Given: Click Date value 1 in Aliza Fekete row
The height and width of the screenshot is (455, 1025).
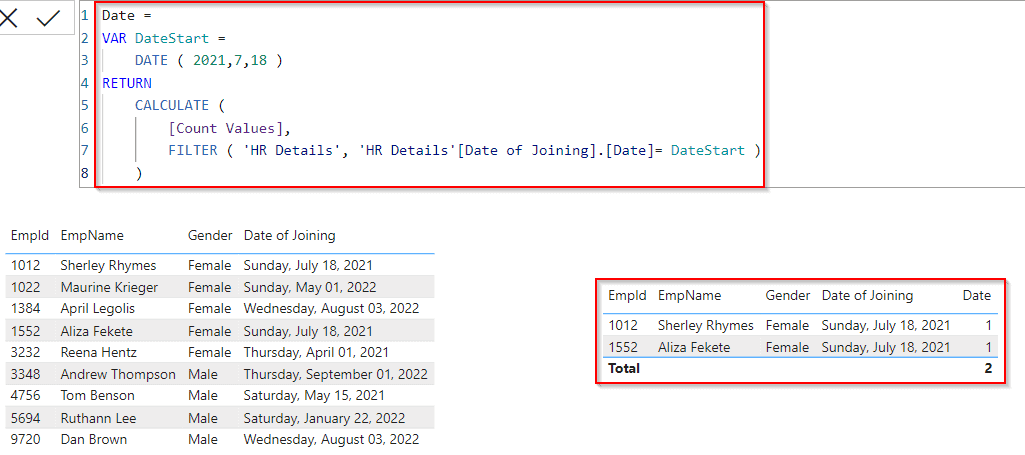Looking at the screenshot, I should pos(988,347).
